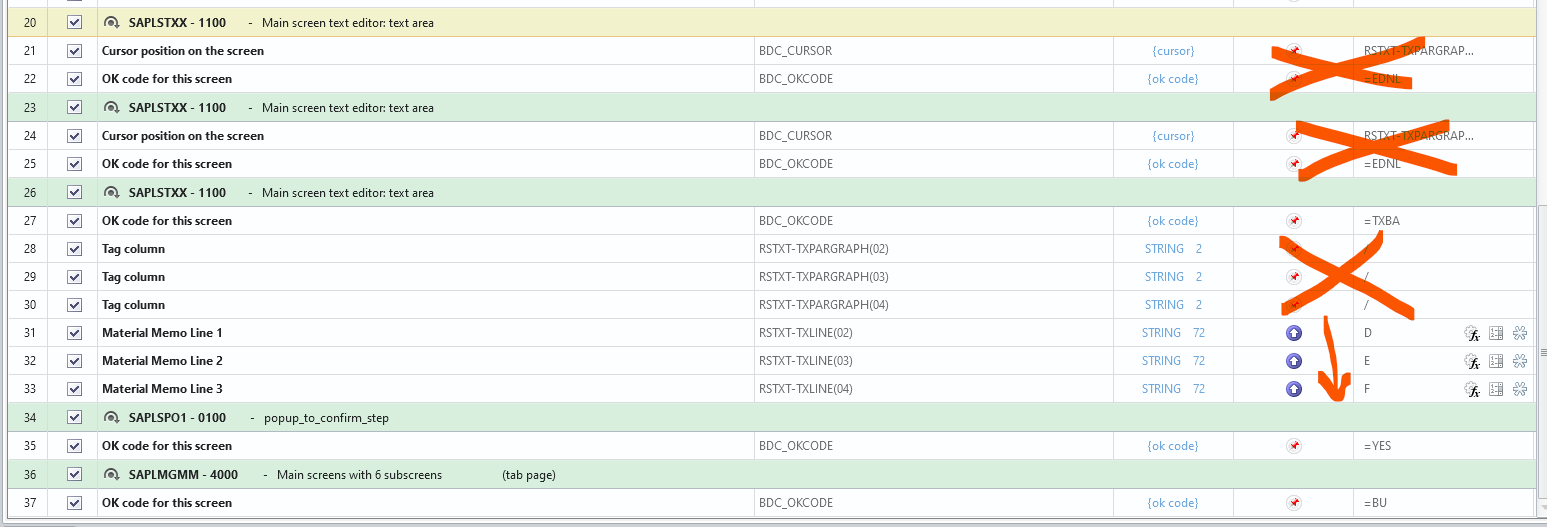Click the RSTXT-TXPARGRAPH(04) field name
The width and height of the screenshot is (1547, 527).
click(x=824, y=304)
